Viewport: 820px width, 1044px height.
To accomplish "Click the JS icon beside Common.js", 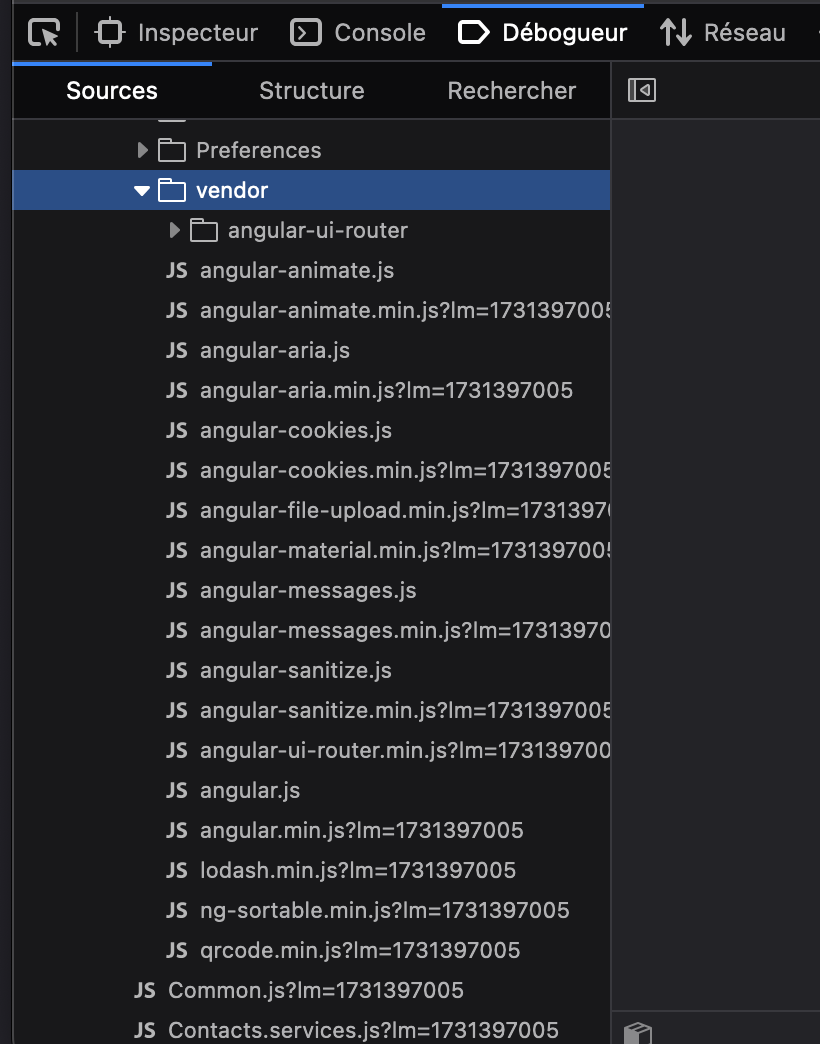I will tap(145, 991).
